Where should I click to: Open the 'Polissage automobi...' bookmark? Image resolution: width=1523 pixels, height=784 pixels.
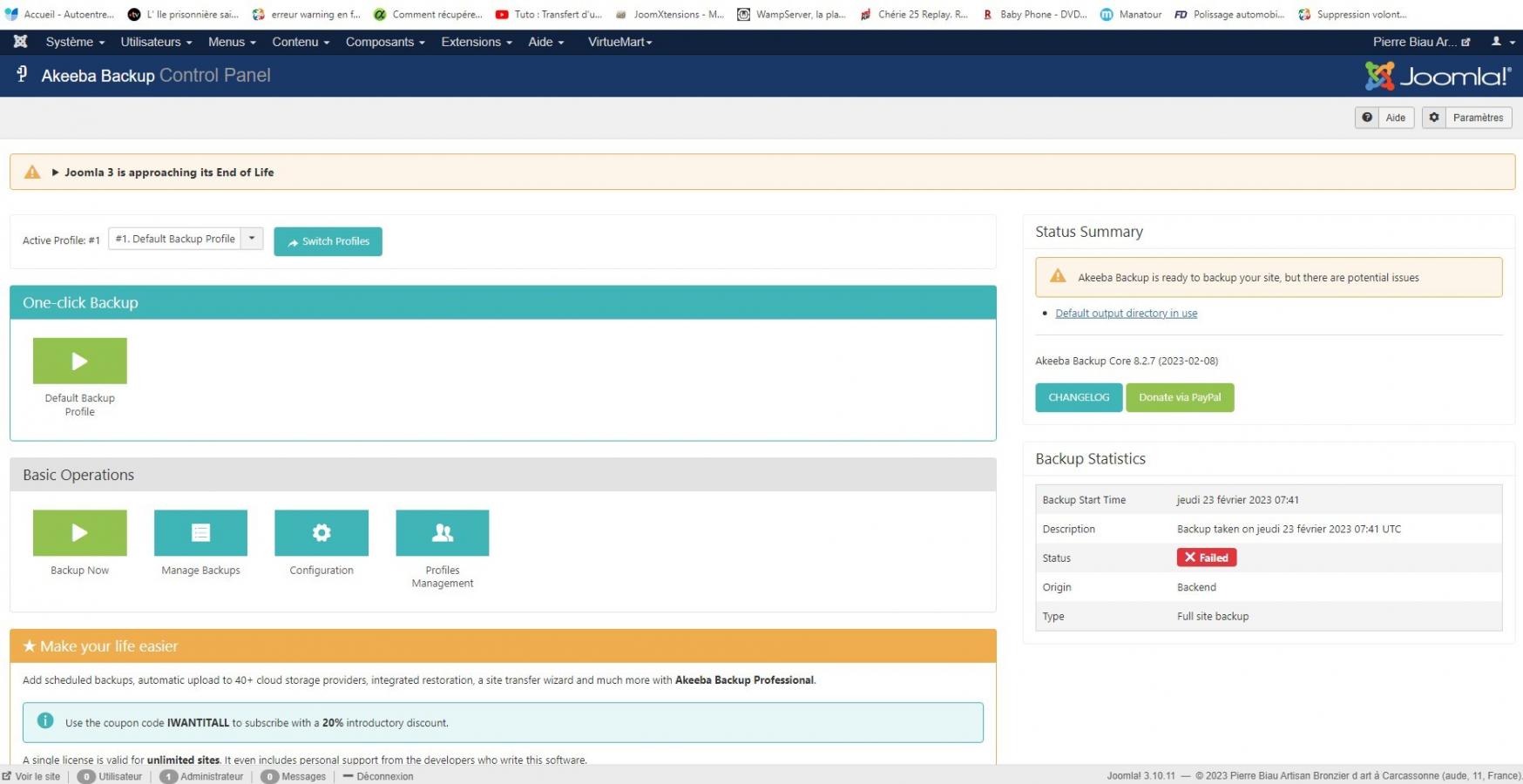click(x=1229, y=15)
